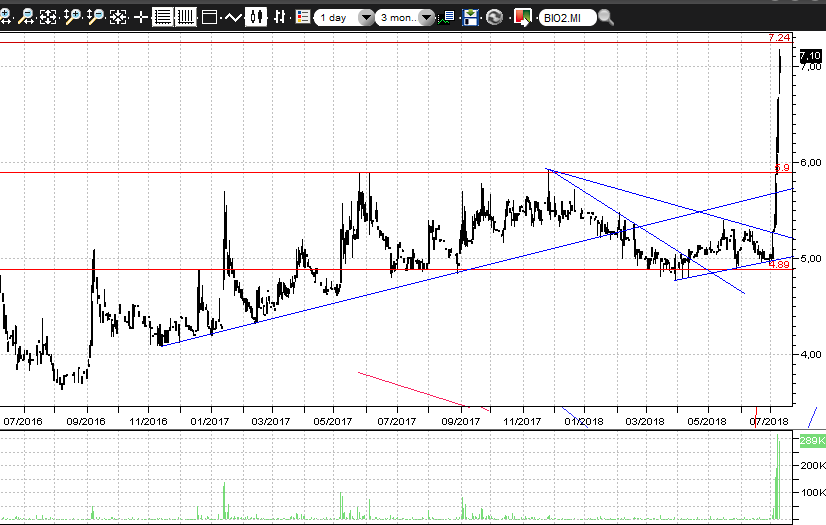Click the 01/2017 date axis label
The width and height of the screenshot is (826, 525).
tap(210, 421)
